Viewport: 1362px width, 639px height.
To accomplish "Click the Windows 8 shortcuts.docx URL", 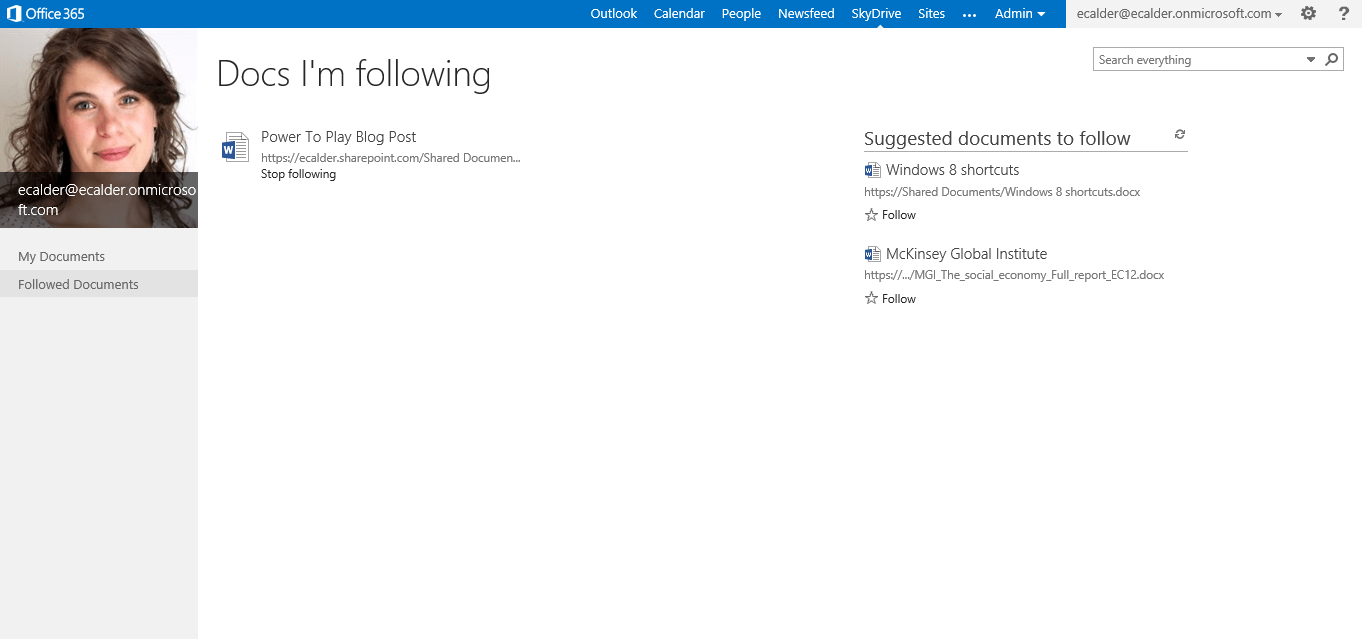I will pyautogui.click(x=1002, y=192).
